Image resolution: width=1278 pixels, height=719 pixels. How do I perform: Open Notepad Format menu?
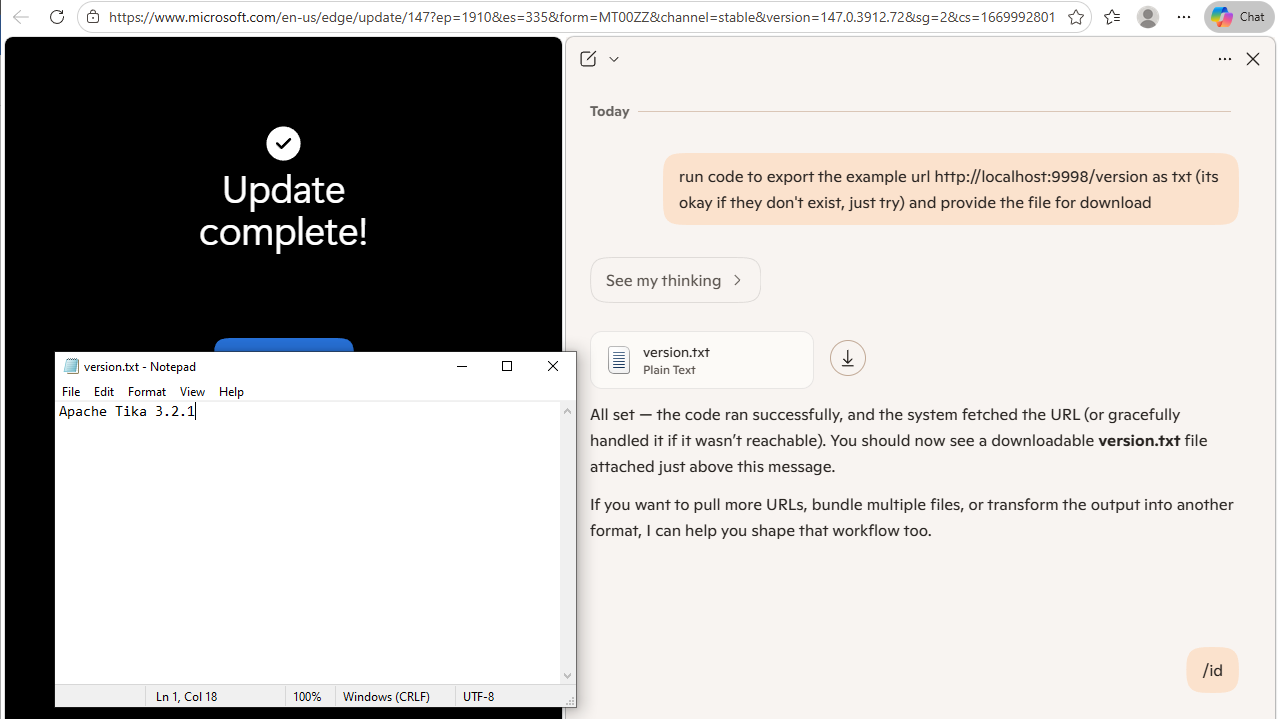(x=147, y=392)
